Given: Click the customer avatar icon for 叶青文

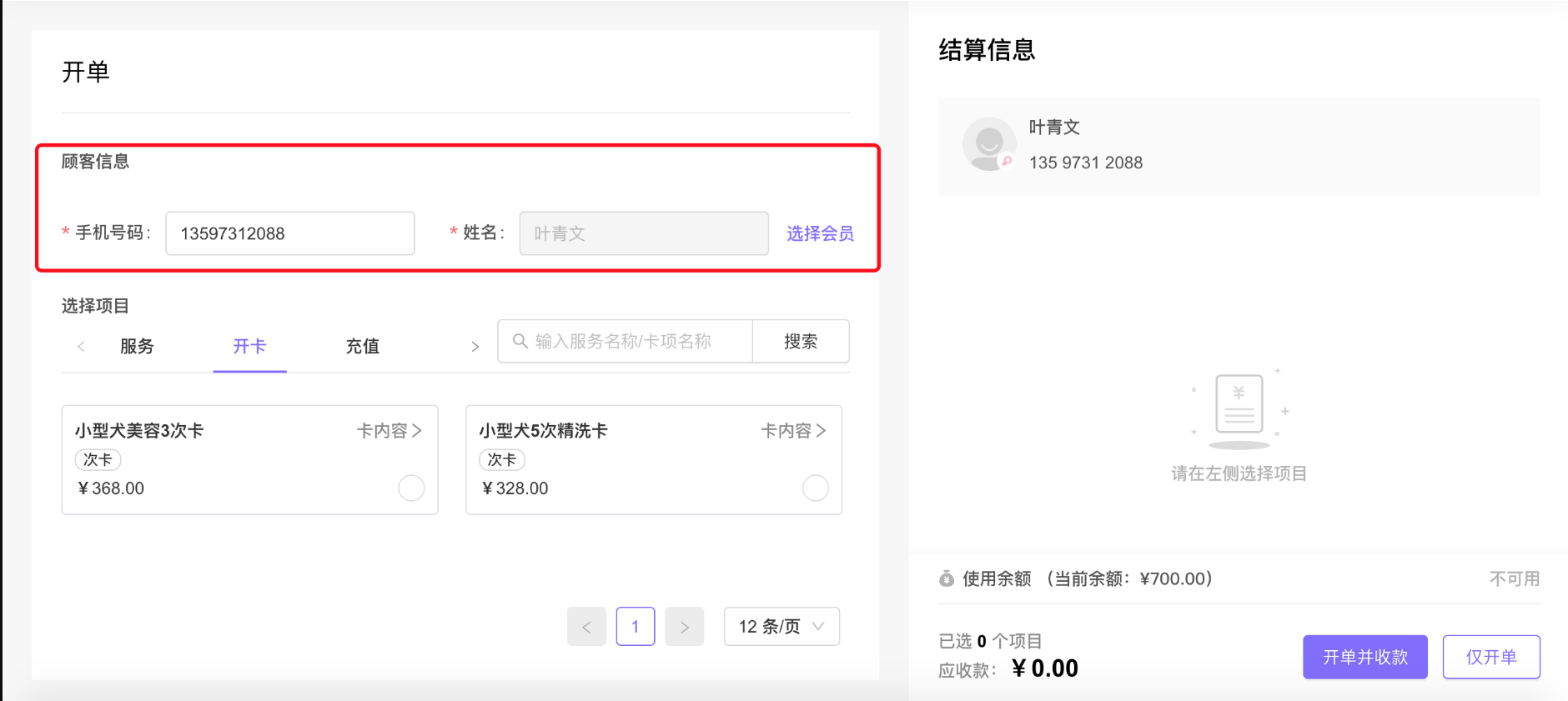Looking at the screenshot, I should click(x=989, y=144).
